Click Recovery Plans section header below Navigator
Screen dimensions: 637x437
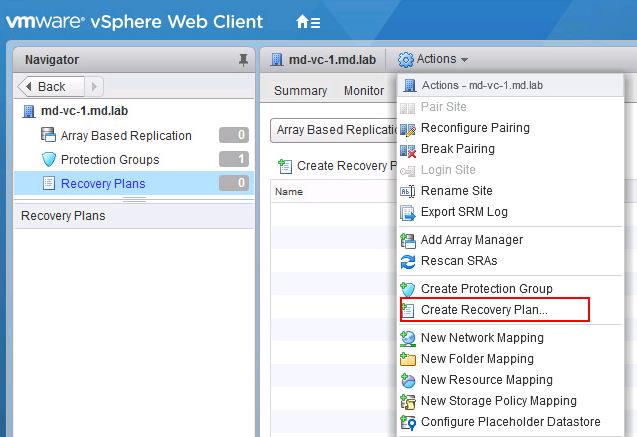(x=134, y=216)
